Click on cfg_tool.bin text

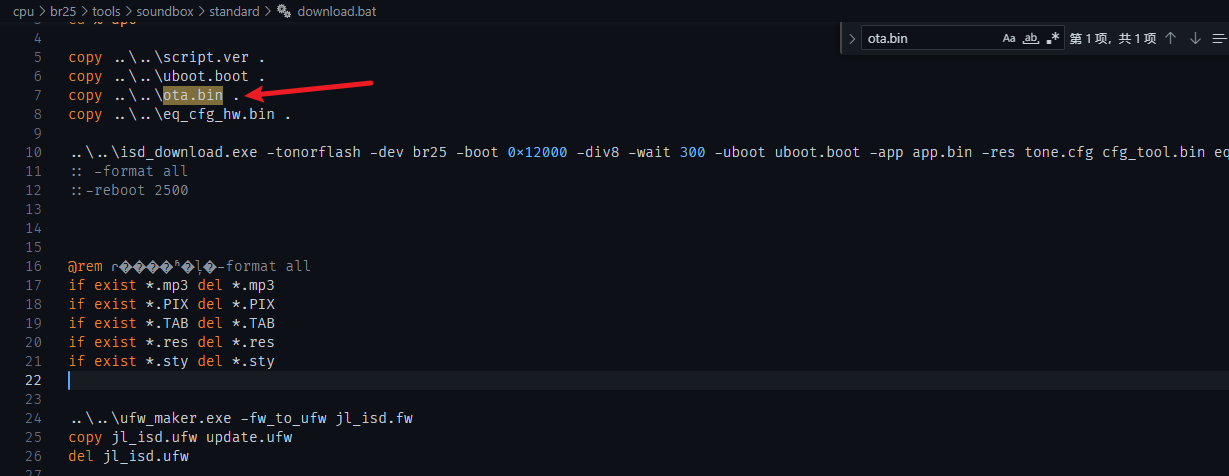(1154, 152)
